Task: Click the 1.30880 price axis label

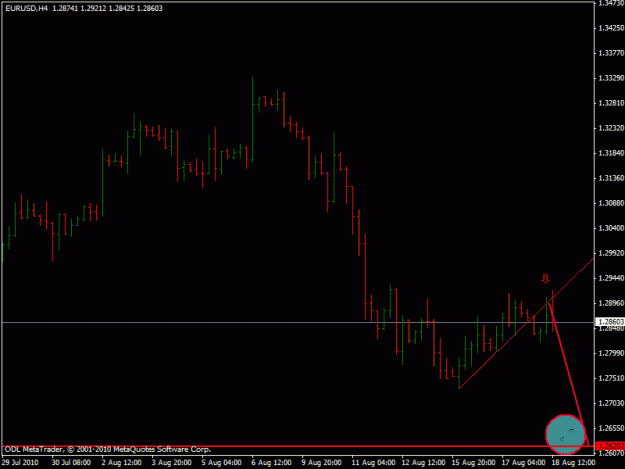Action: pyautogui.click(x=611, y=203)
